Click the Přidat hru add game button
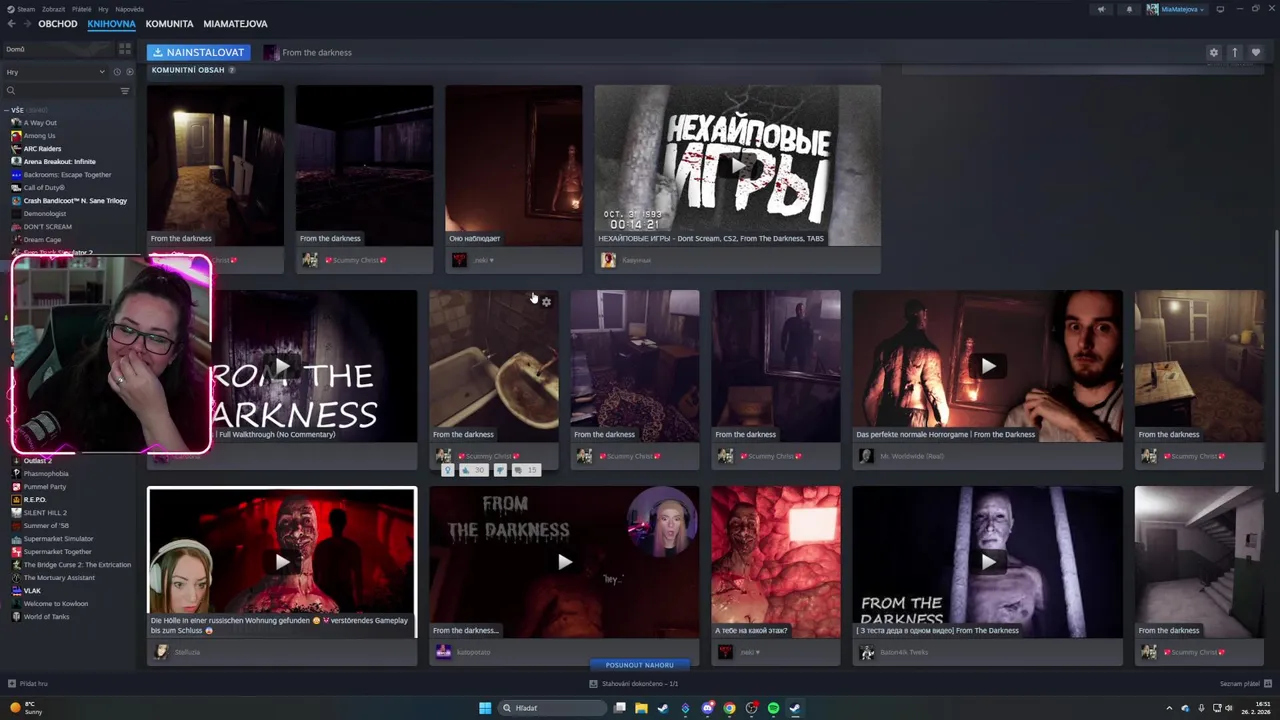The height and width of the screenshot is (720, 1280). coord(28,684)
